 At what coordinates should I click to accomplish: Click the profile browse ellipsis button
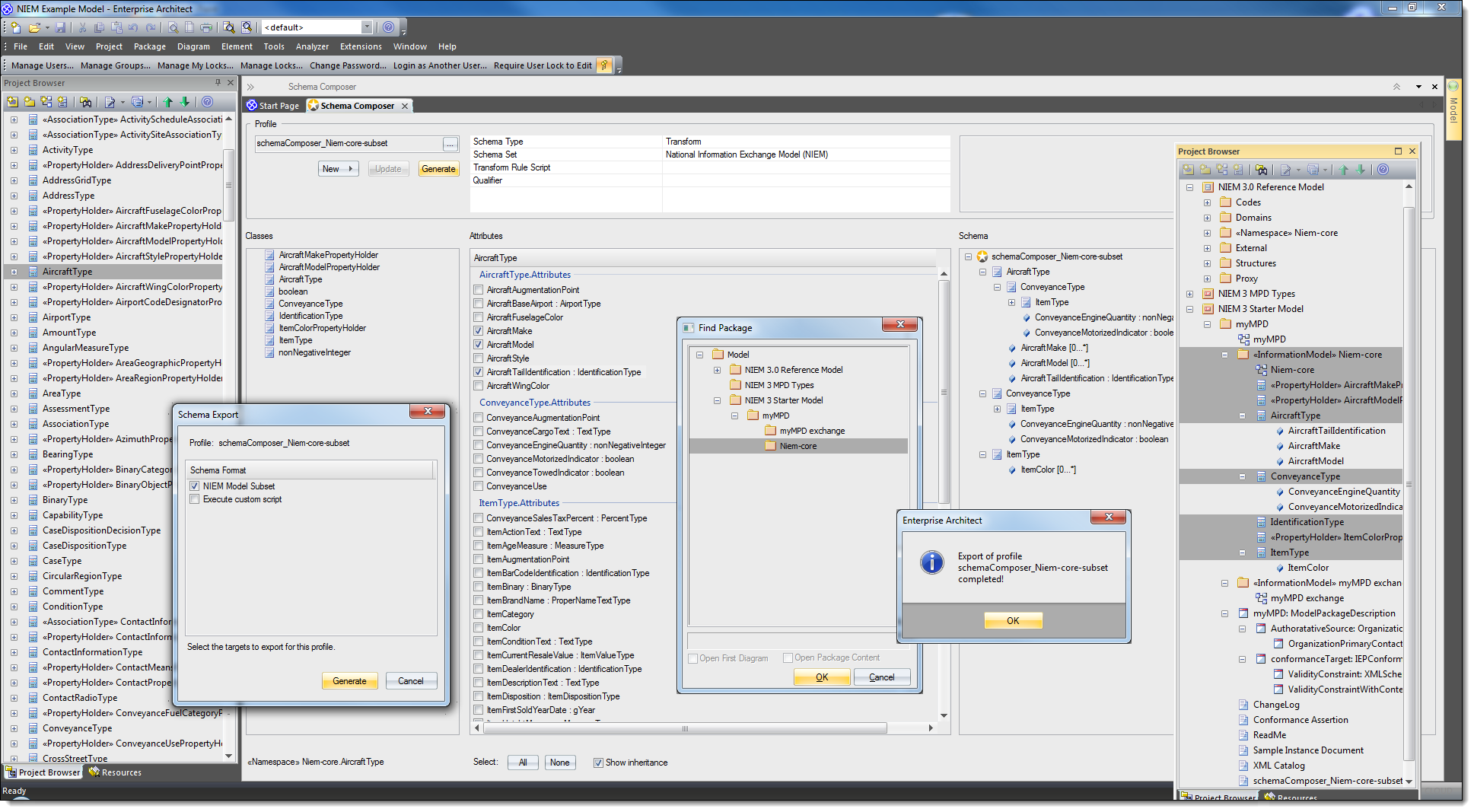click(x=450, y=144)
